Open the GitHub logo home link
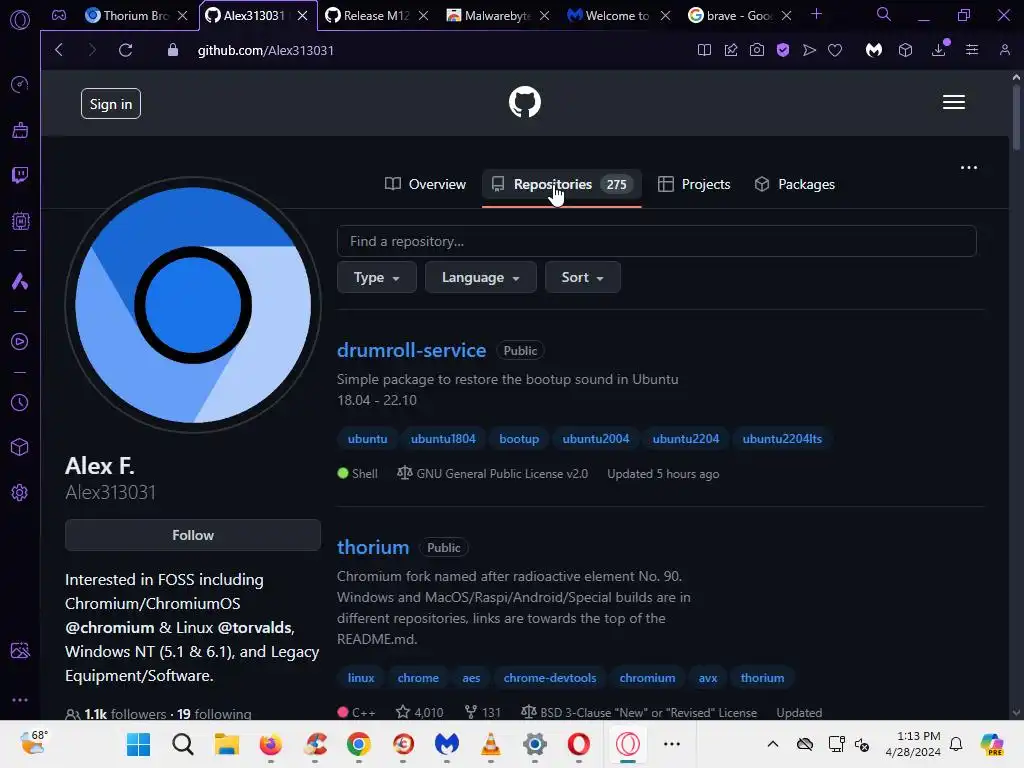This screenshot has width=1024, height=768. [524, 102]
